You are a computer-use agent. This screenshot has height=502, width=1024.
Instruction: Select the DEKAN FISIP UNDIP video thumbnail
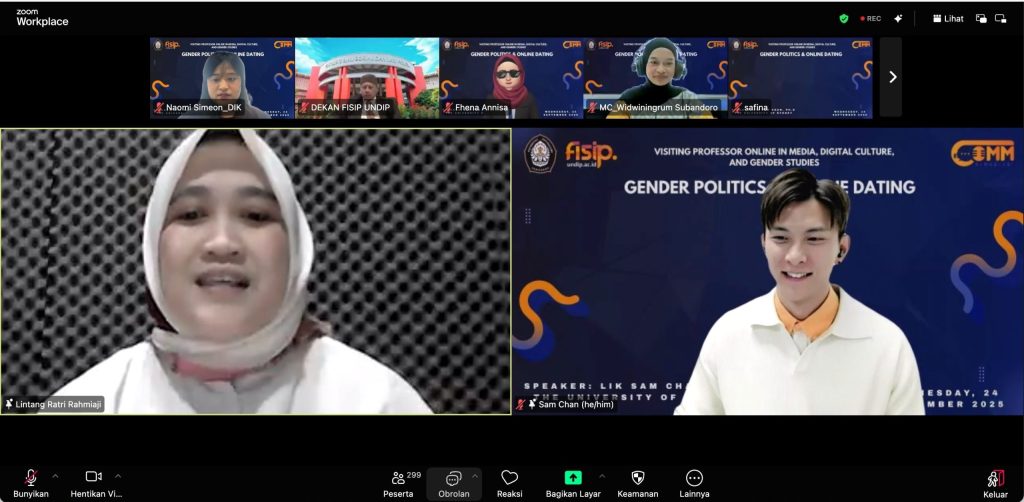pyautogui.click(x=367, y=78)
